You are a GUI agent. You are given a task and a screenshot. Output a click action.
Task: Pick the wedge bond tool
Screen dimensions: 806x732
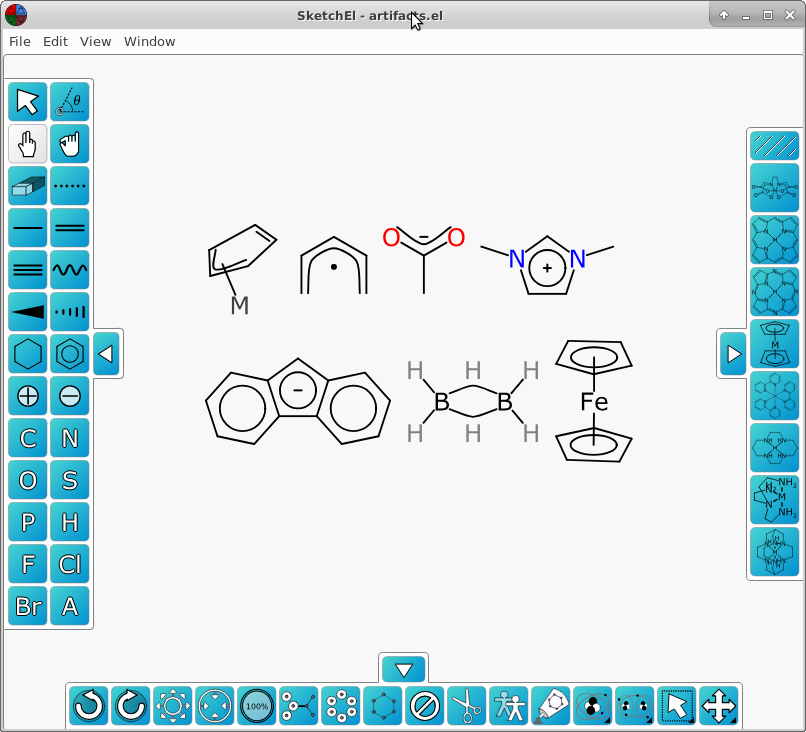[28, 312]
